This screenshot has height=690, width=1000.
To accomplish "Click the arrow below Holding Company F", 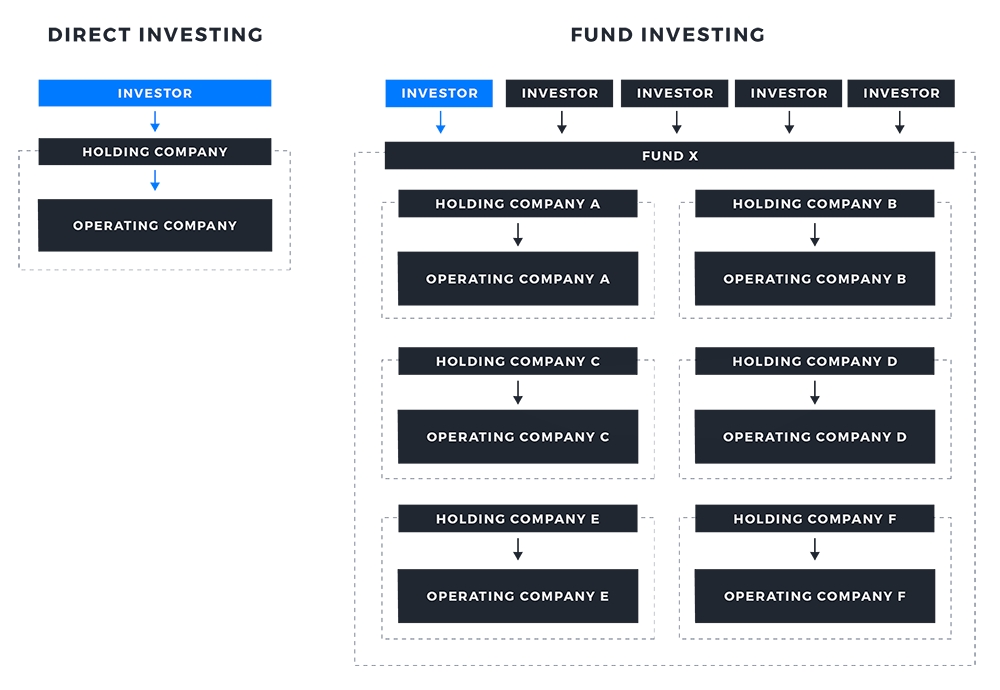I will click(815, 550).
